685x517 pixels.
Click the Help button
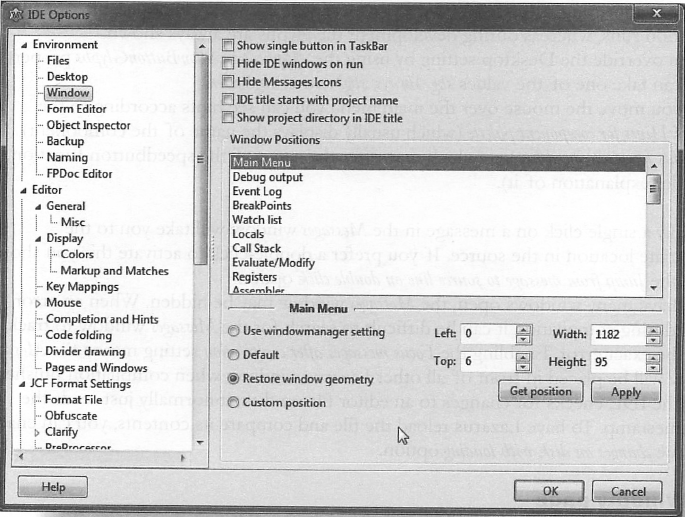coord(54,487)
